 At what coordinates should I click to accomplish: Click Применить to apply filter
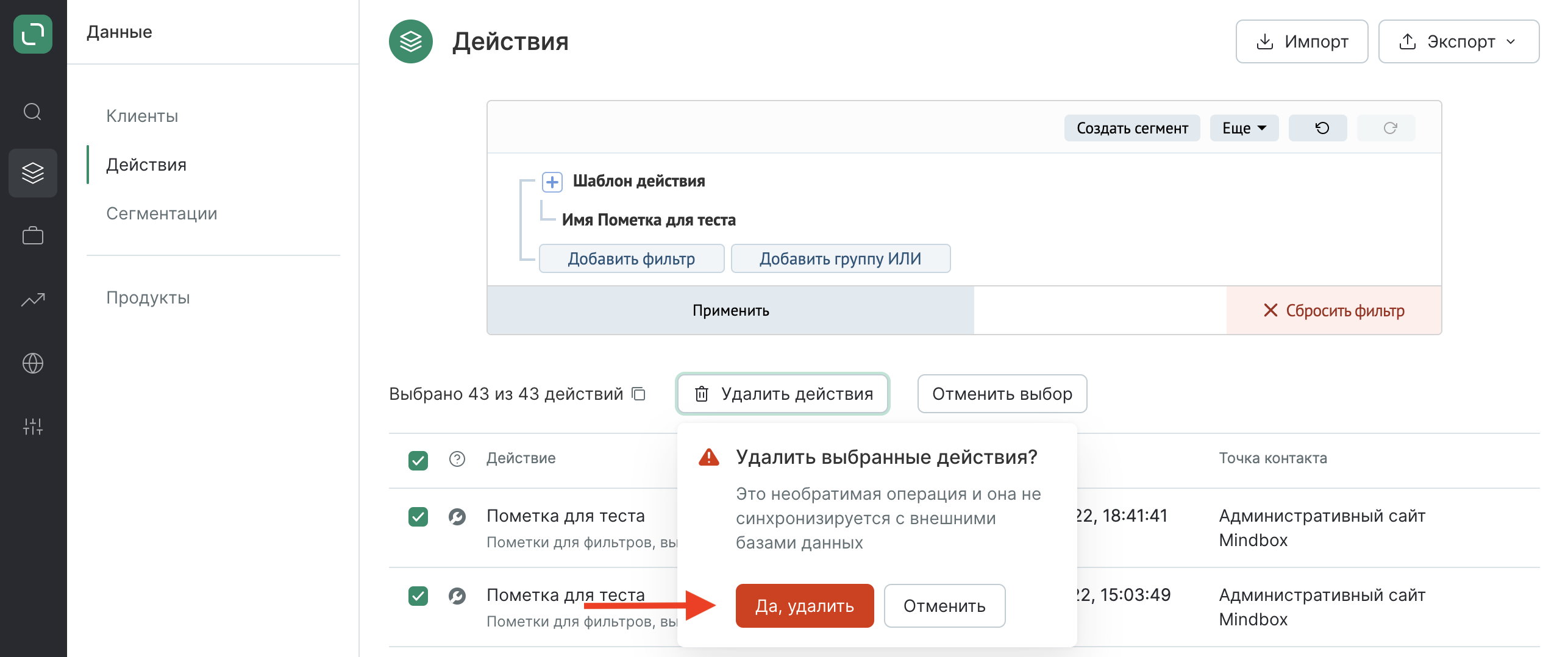coord(730,310)
